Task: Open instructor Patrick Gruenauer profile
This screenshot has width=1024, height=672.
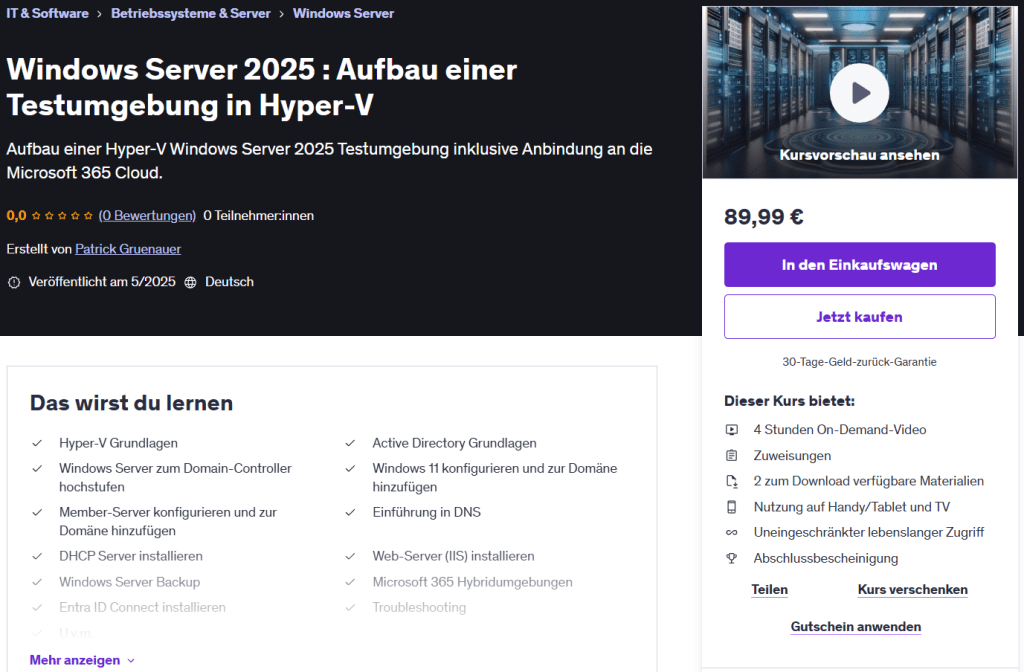Action: [128, 249]
